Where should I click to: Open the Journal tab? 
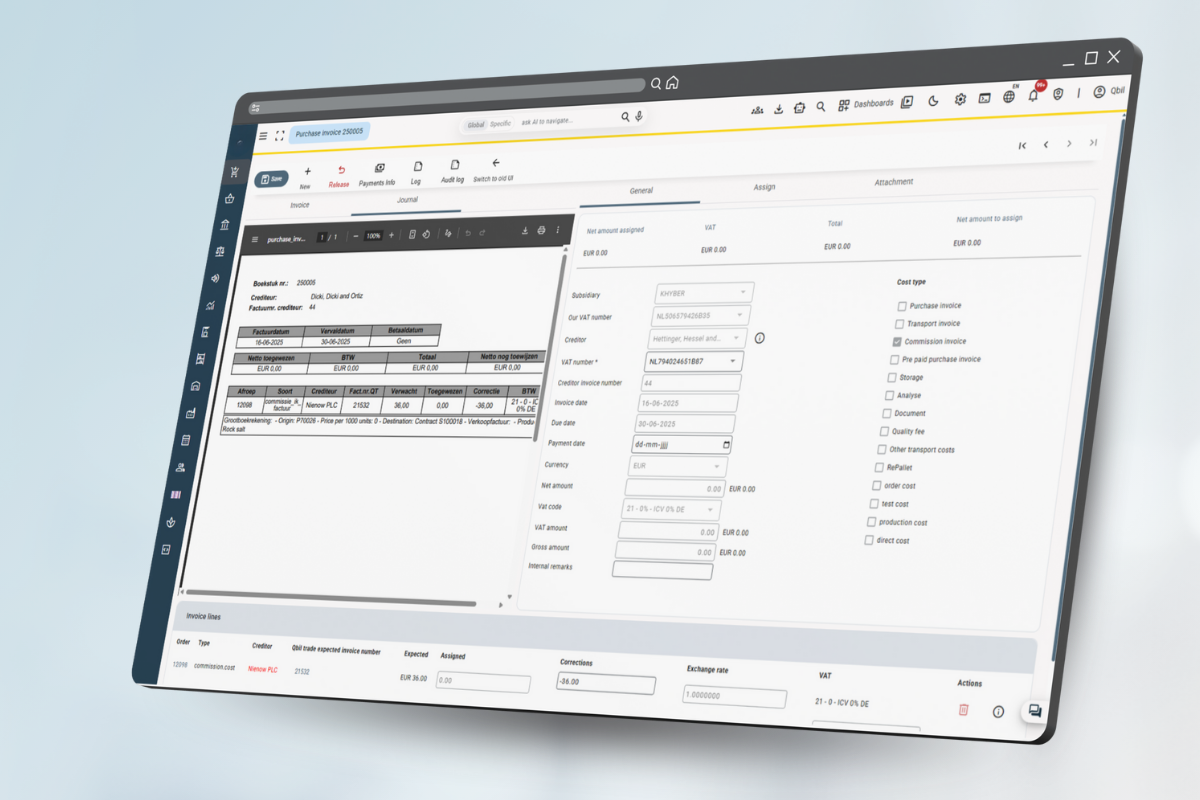pyautogui.click(x=407, y=200)
